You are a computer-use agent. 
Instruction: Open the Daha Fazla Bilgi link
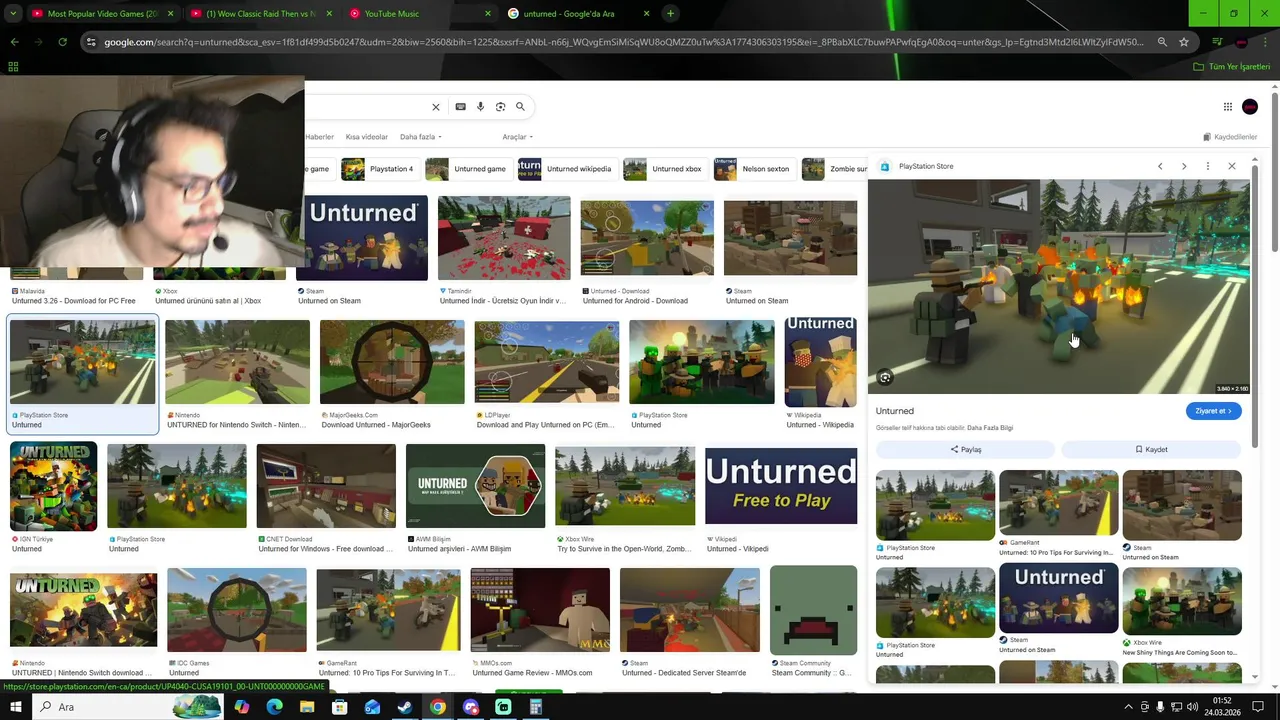point(990,428)
